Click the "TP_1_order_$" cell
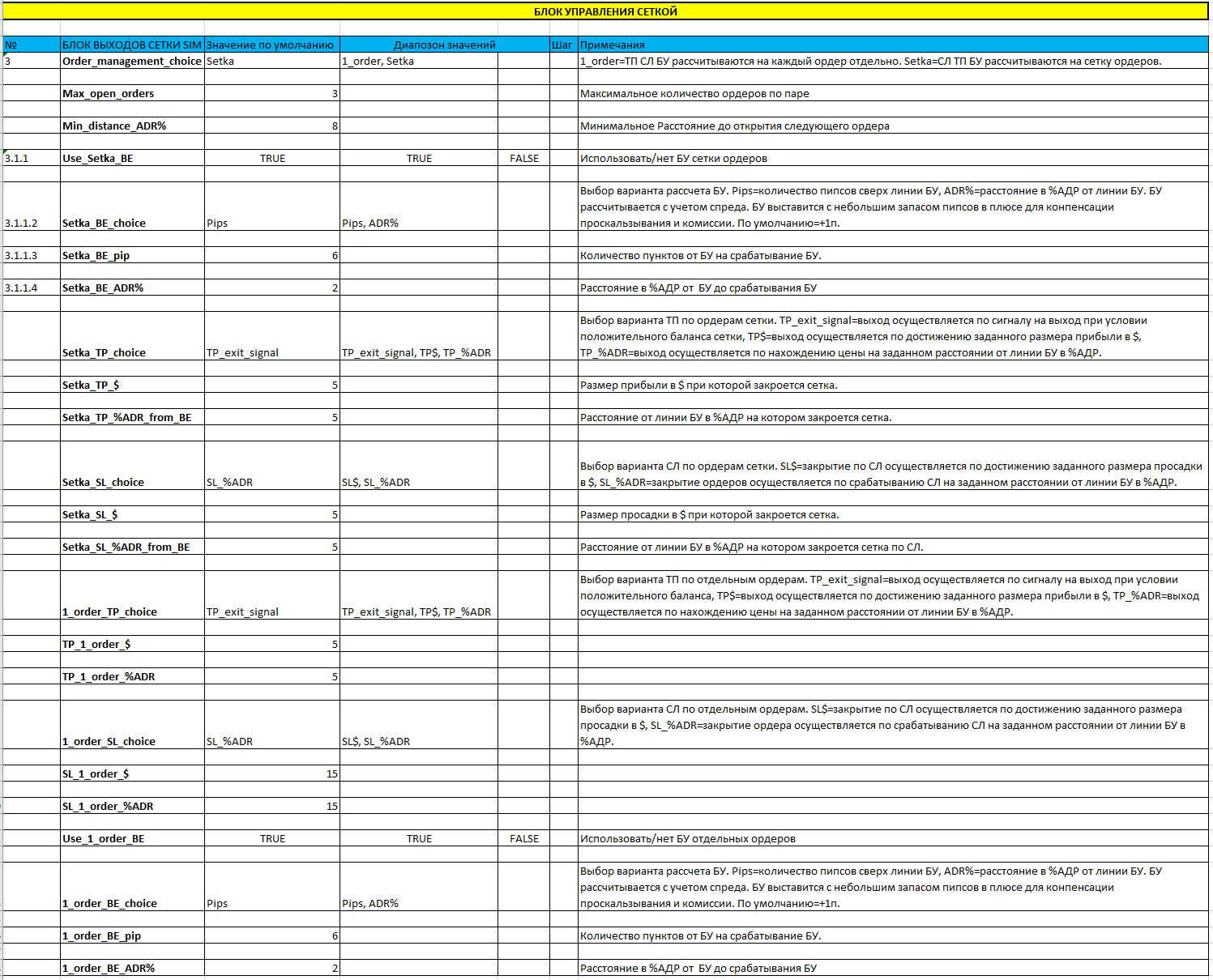Screen dimensions: 1213x980 pyautogui.click(x=132, y=644)
